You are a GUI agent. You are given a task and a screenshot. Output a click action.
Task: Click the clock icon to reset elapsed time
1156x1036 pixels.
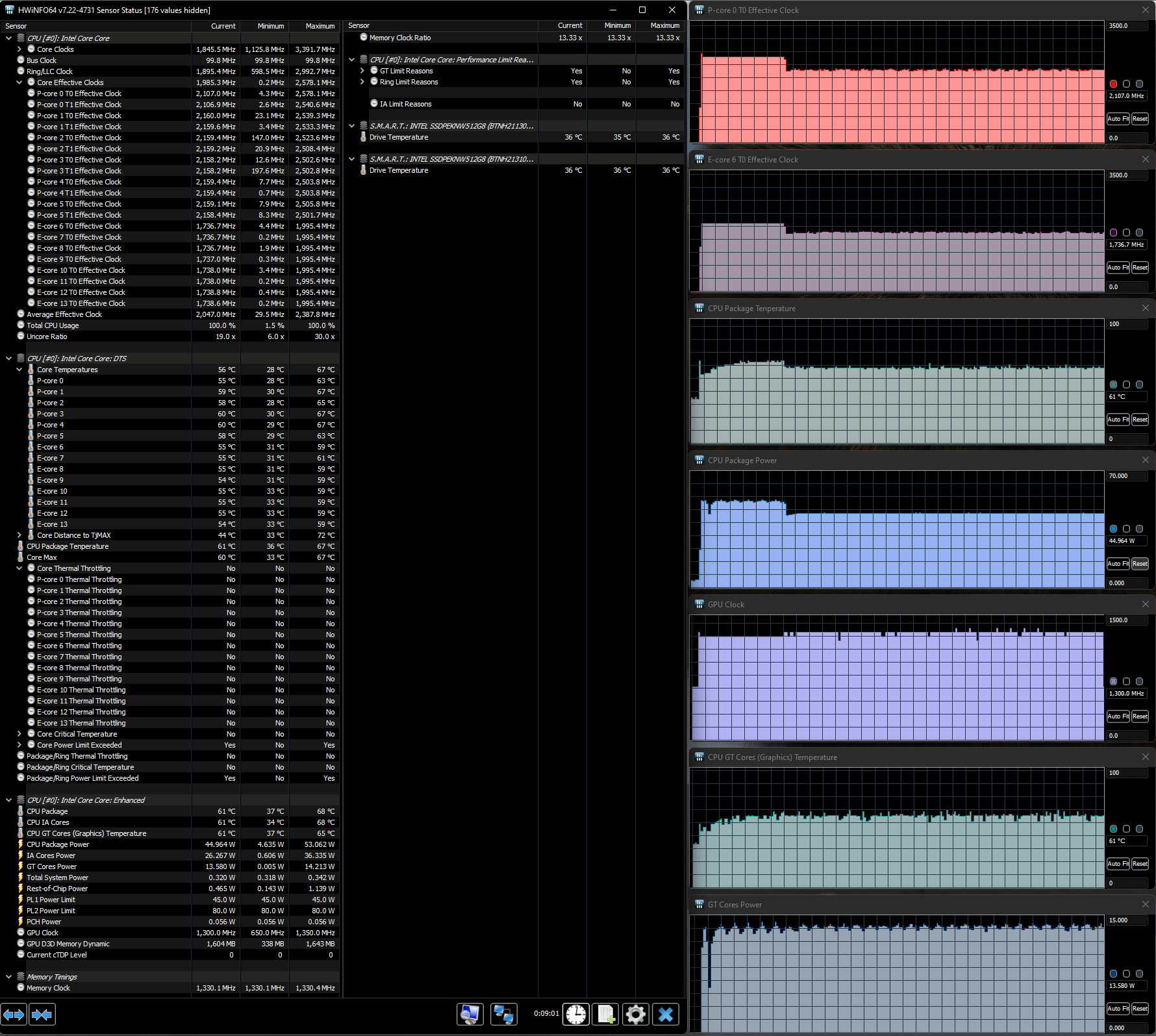coord(575,1014)
